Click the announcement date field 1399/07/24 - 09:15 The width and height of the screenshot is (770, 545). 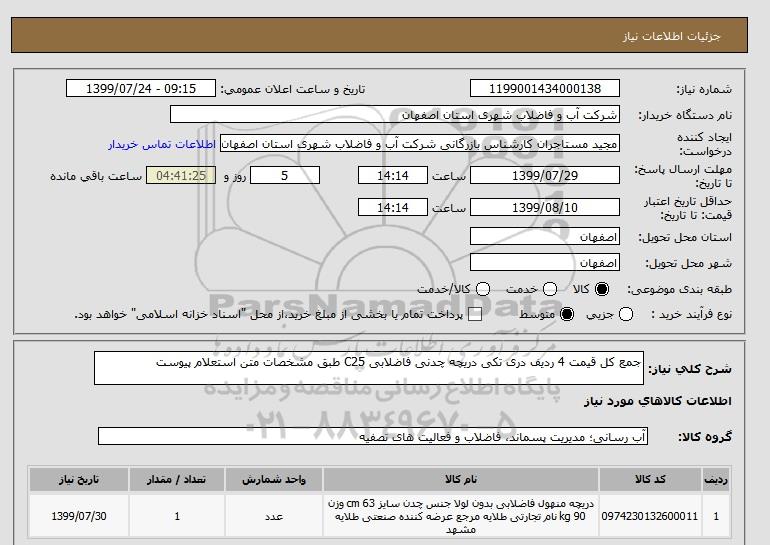pos(141,88)
